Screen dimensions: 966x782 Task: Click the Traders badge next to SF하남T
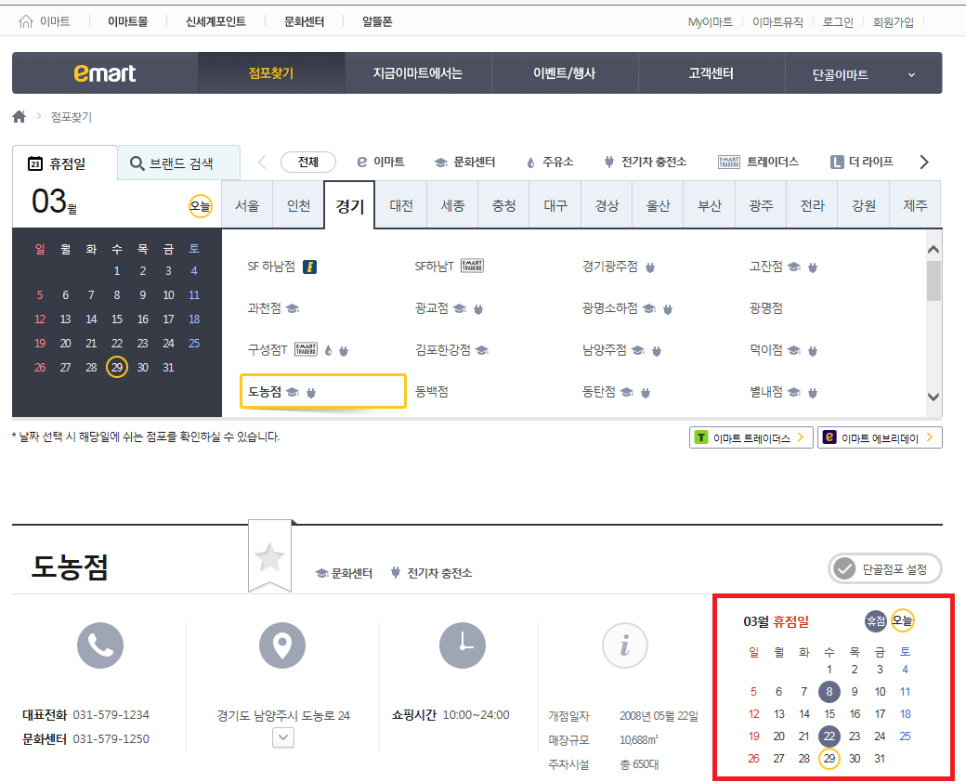(x=473, y=266)
